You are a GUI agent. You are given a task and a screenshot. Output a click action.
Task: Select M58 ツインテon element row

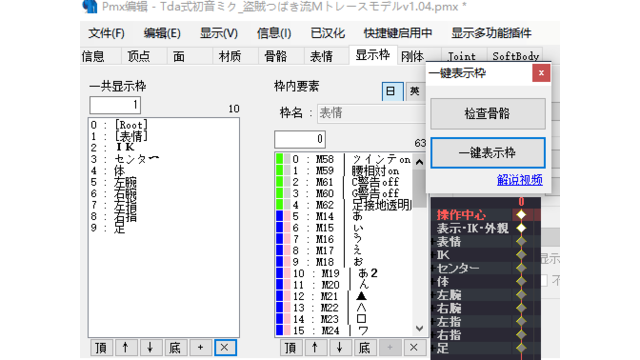click(x=344, y=159)
